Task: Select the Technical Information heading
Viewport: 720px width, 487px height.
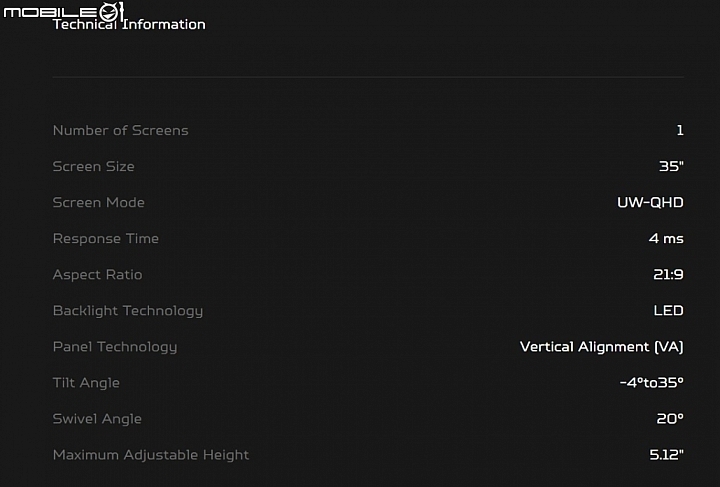Action: point(129,24)
